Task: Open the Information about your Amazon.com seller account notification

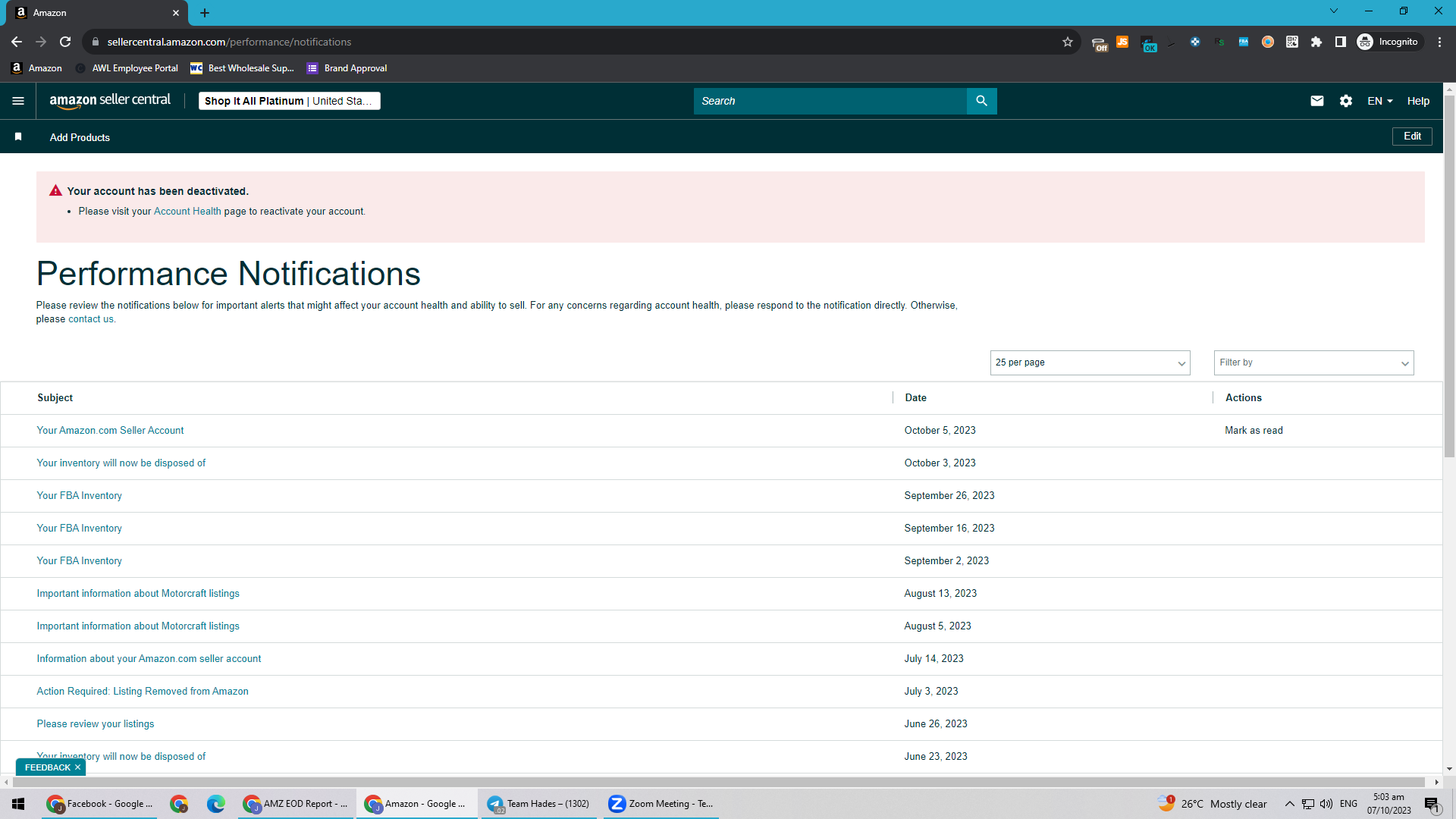Action: click(x=149, y=658)
